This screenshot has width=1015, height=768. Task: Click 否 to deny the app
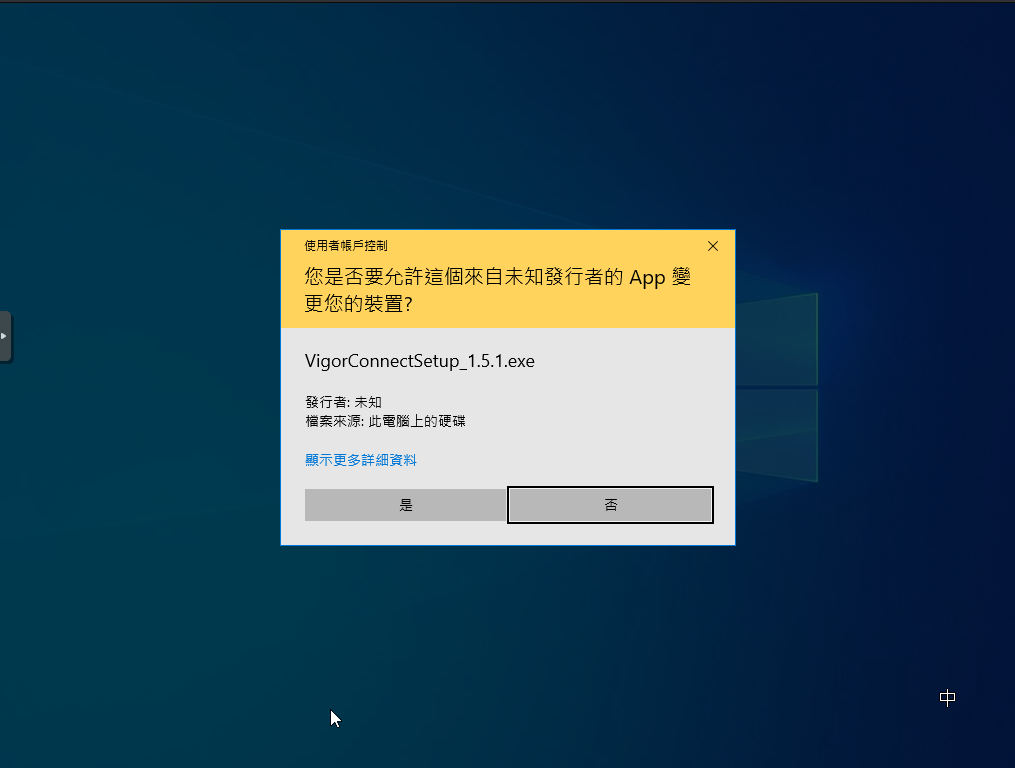610,505
